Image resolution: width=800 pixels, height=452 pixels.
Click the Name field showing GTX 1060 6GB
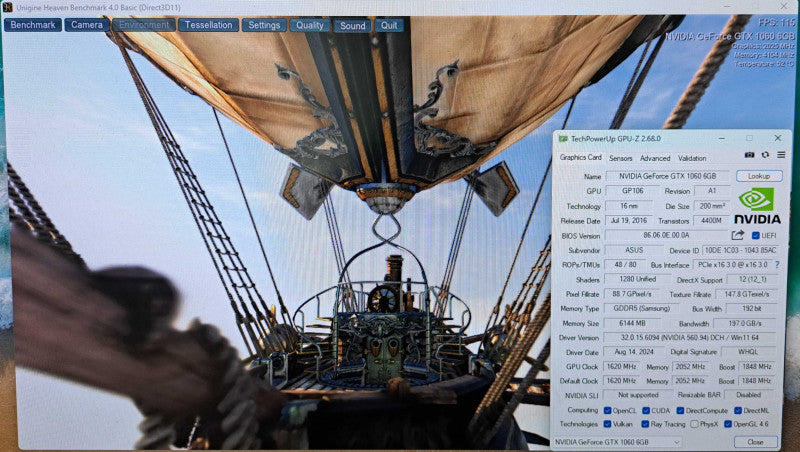[668, 176]
